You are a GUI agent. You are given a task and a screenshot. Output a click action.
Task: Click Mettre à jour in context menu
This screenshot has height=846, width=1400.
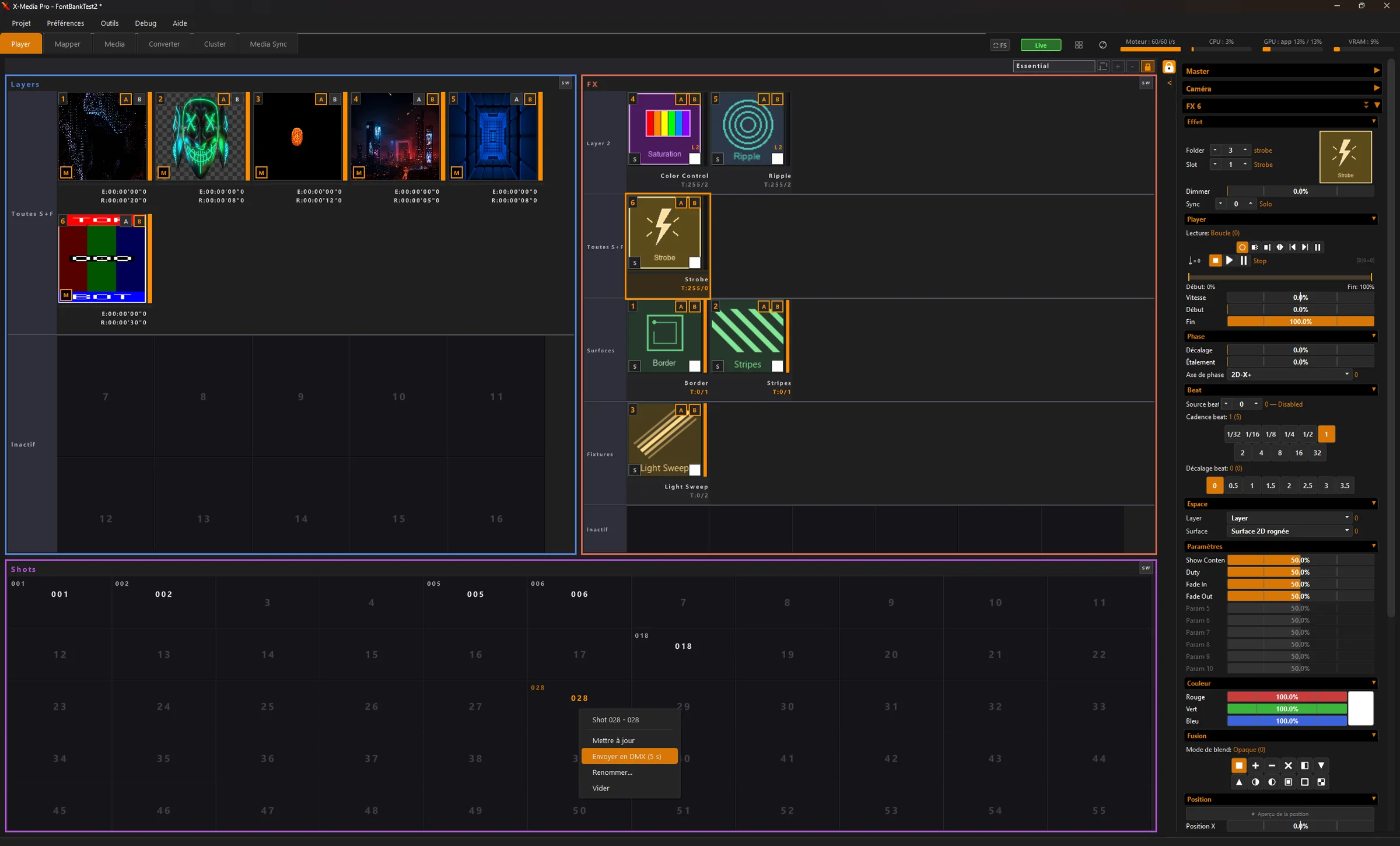pyautogui.click(x=629, y=740)
